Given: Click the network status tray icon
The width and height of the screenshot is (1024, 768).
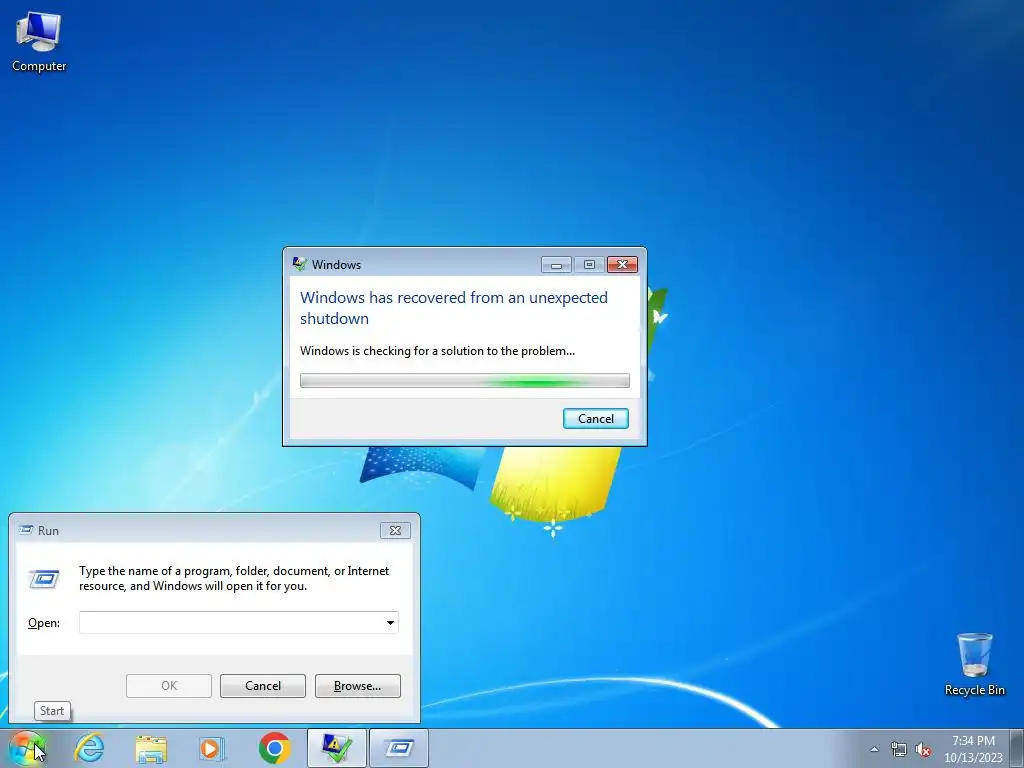Looking at the screenshot, I should click(x=899, y=749).
